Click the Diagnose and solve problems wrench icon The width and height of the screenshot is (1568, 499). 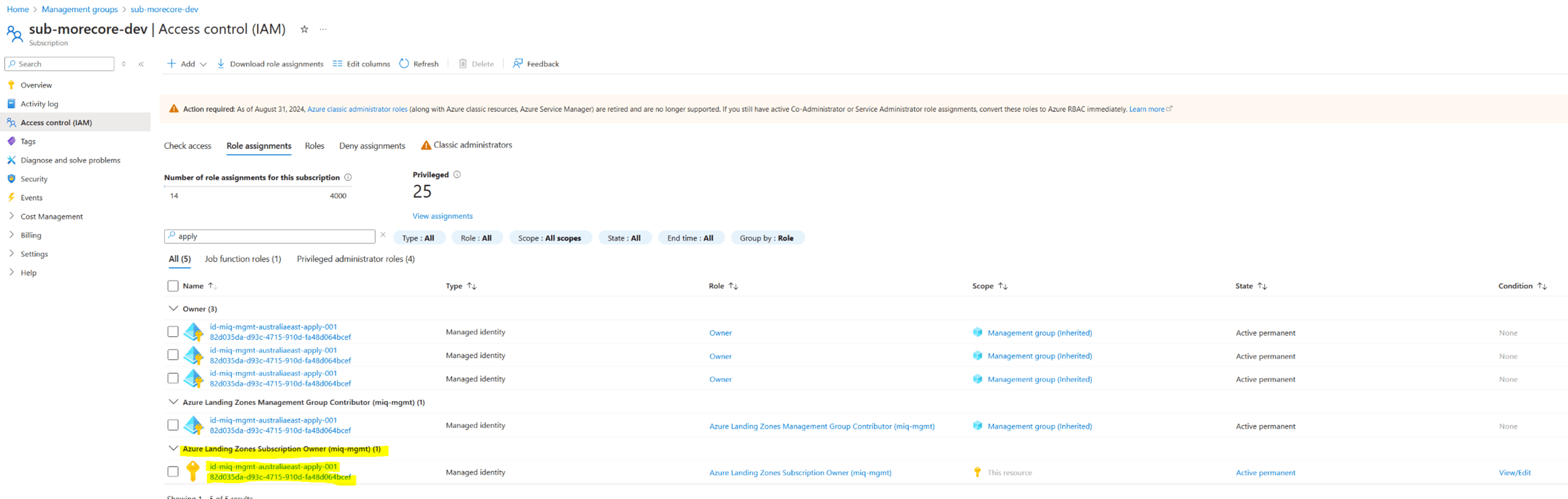pyautogui.click(x=11, y=160)
